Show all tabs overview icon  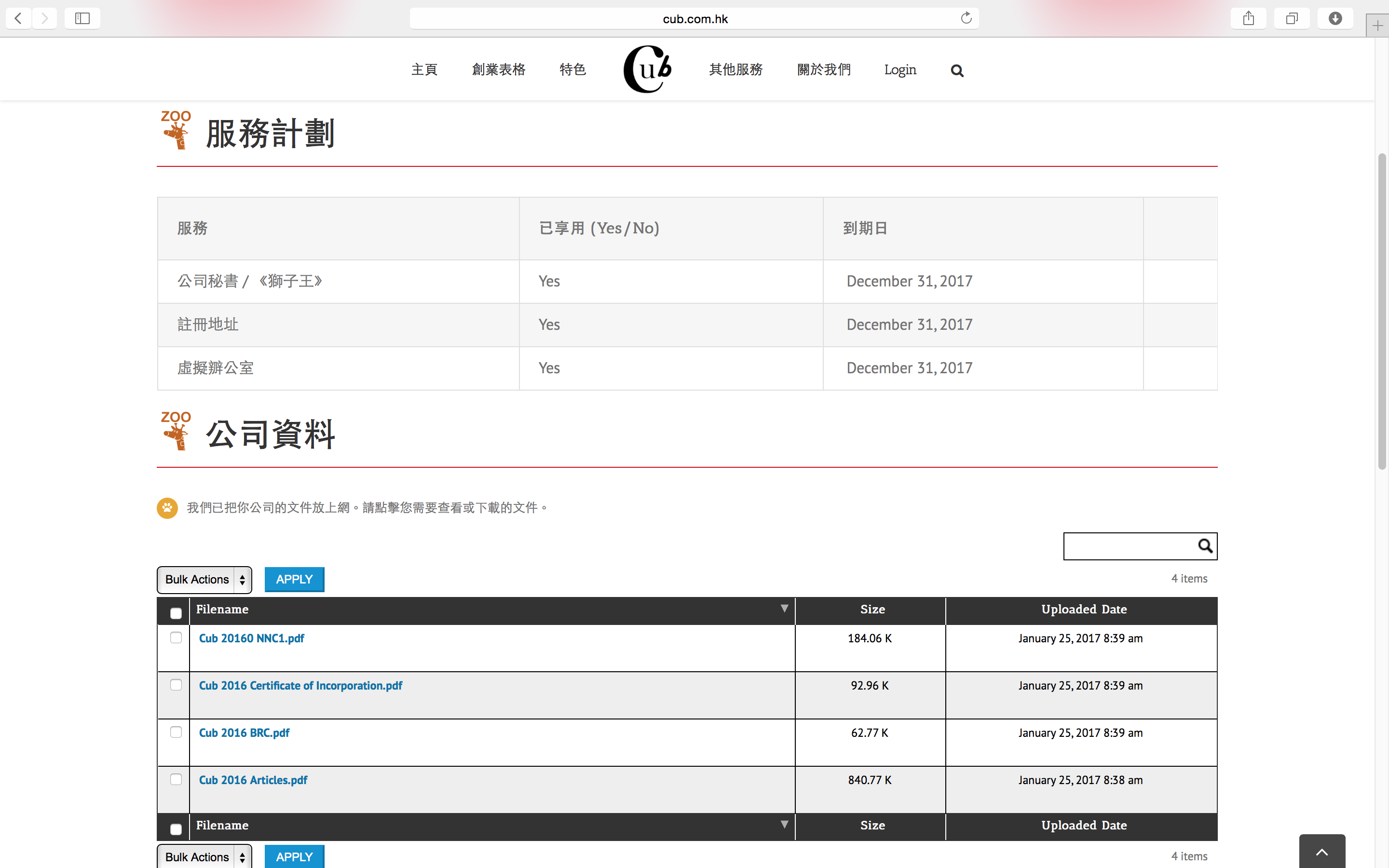[1292, 18]
